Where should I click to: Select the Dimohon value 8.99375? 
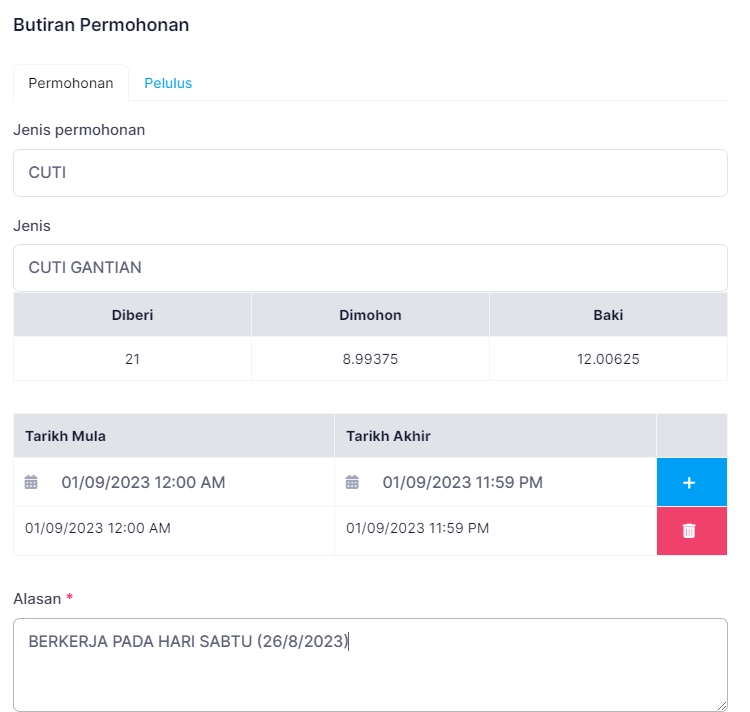tap(370, 359)
